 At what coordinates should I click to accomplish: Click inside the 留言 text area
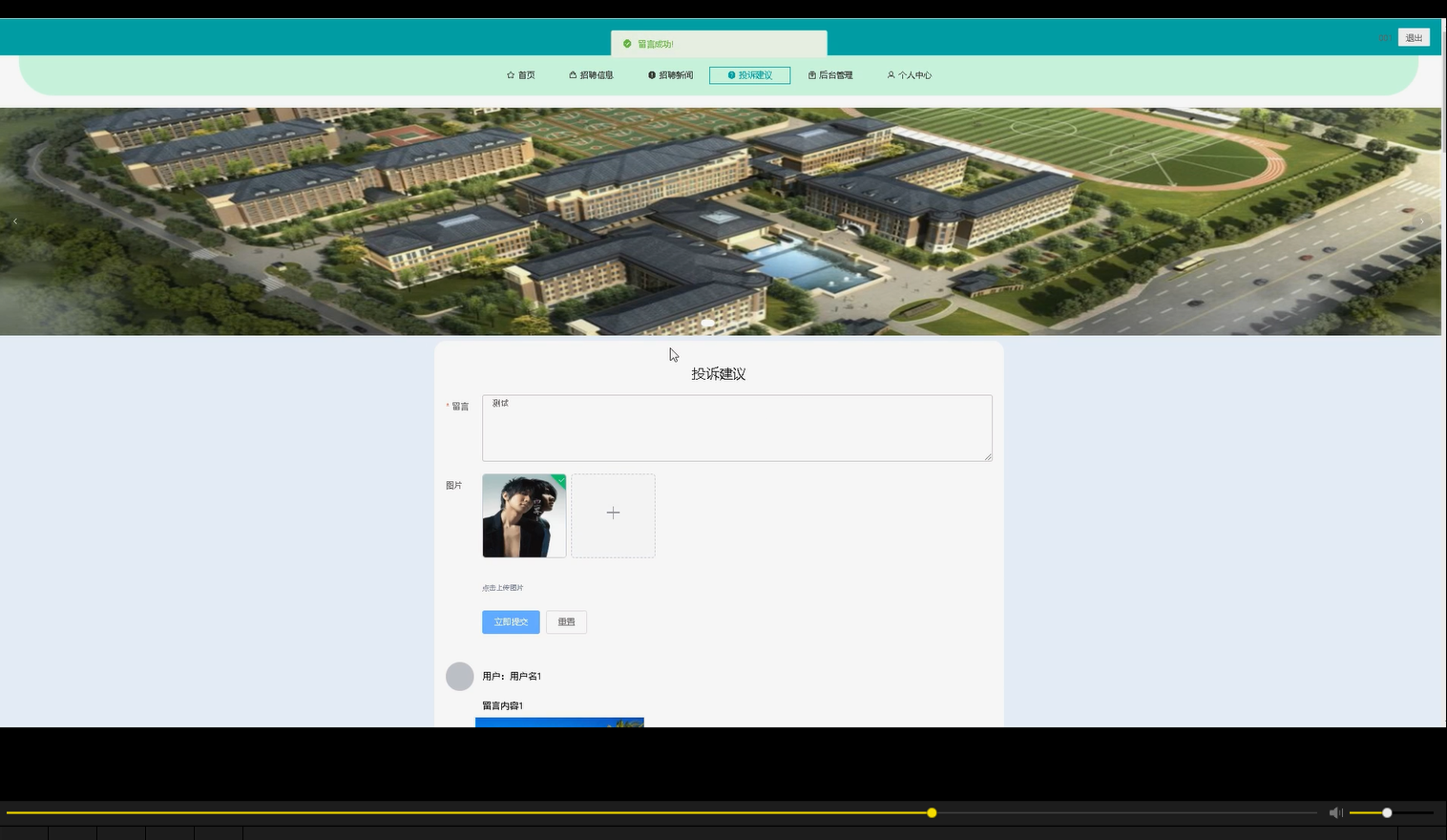pos(736,428)
